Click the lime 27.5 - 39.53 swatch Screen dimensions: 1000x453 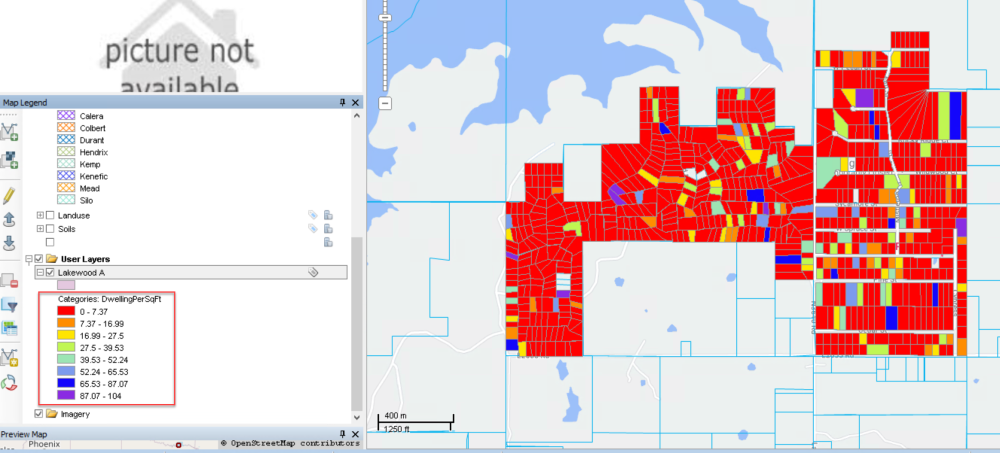(x=66, y=348)
